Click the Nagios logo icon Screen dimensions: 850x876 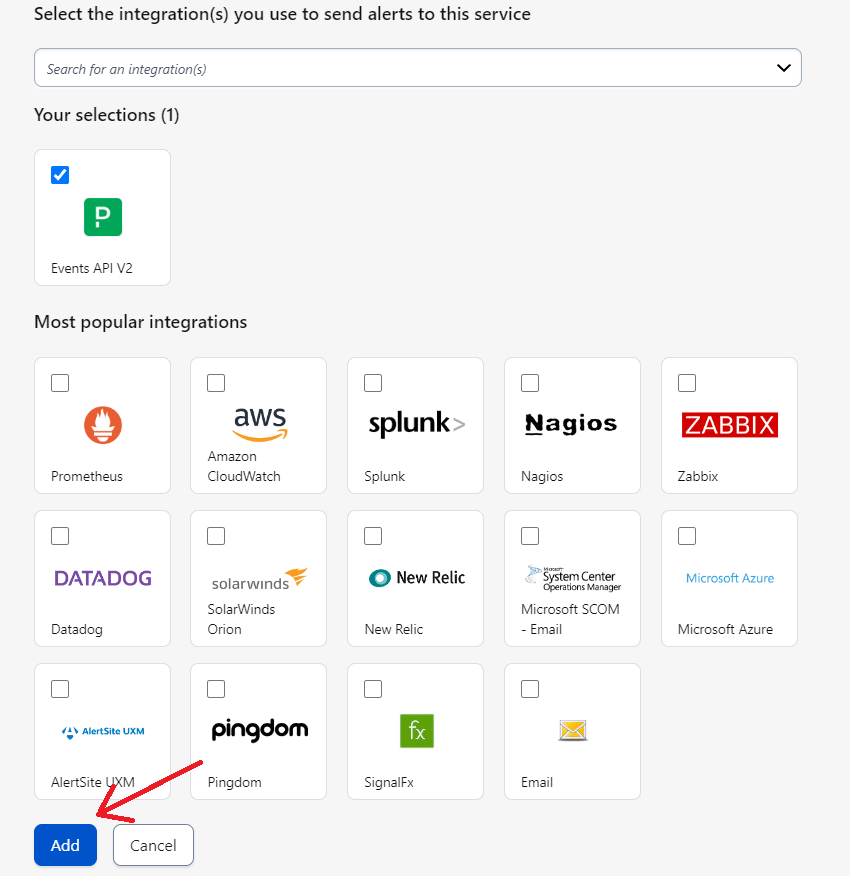click(571, 423)
